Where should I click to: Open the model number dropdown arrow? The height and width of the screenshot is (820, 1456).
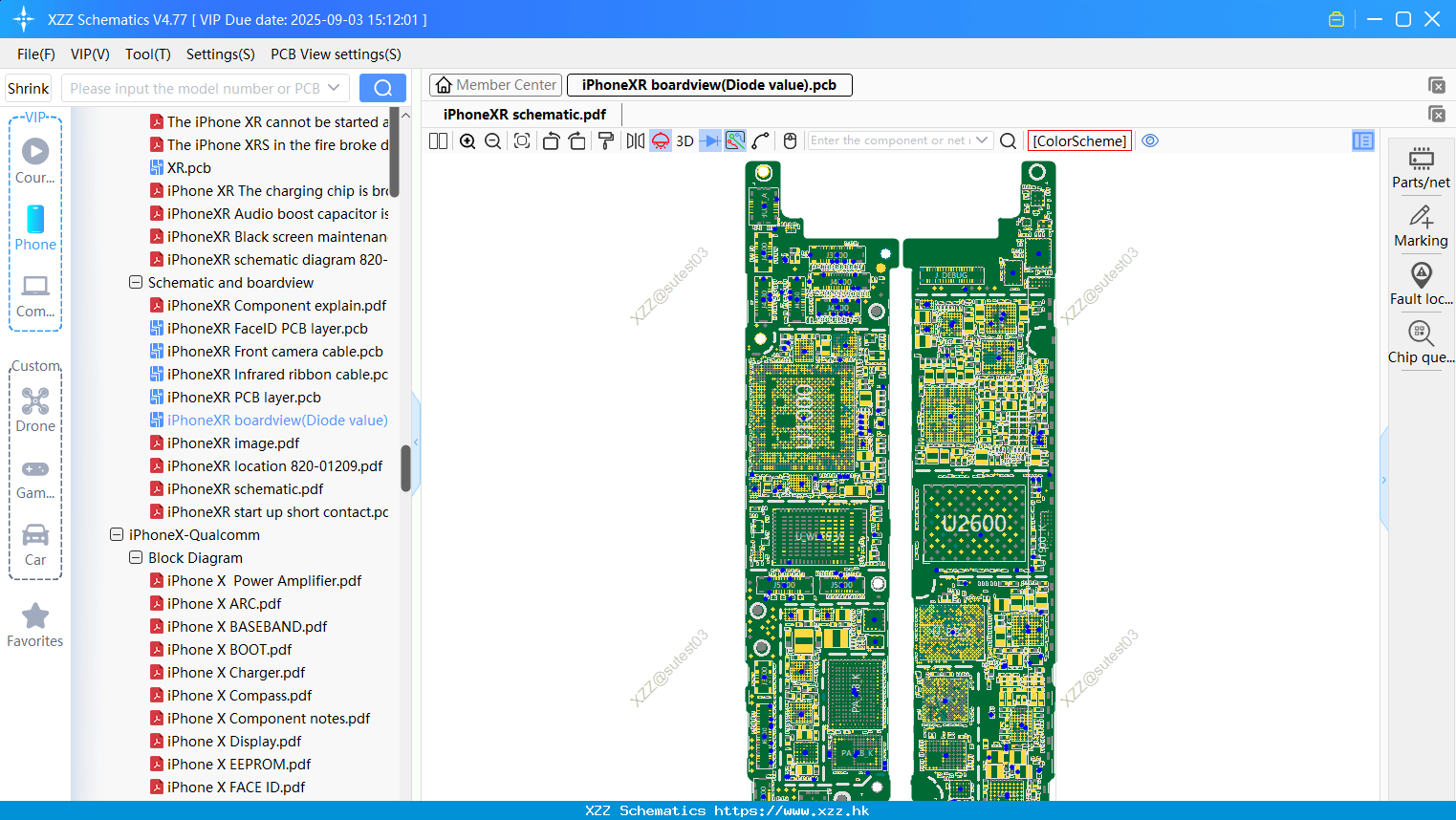pos(334,88)
